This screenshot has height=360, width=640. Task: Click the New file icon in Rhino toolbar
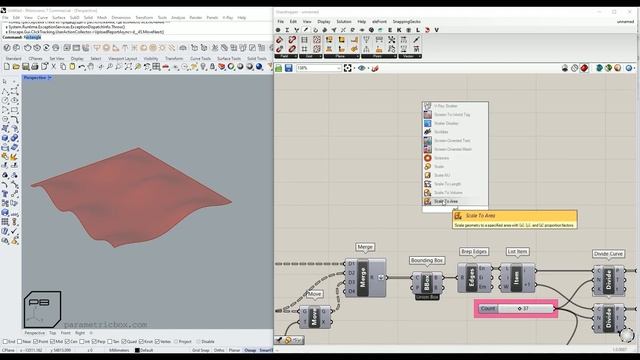(7, 67)
